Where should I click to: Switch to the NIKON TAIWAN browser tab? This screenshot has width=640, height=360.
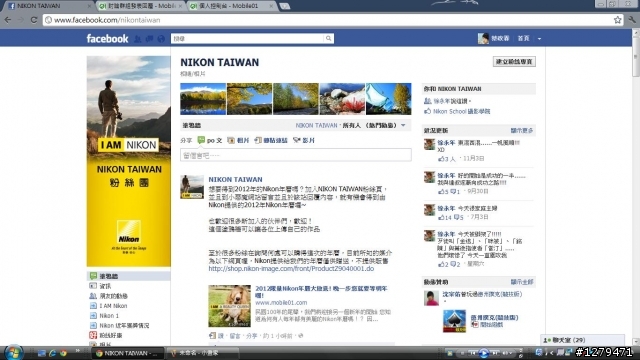tap(49, 6)
